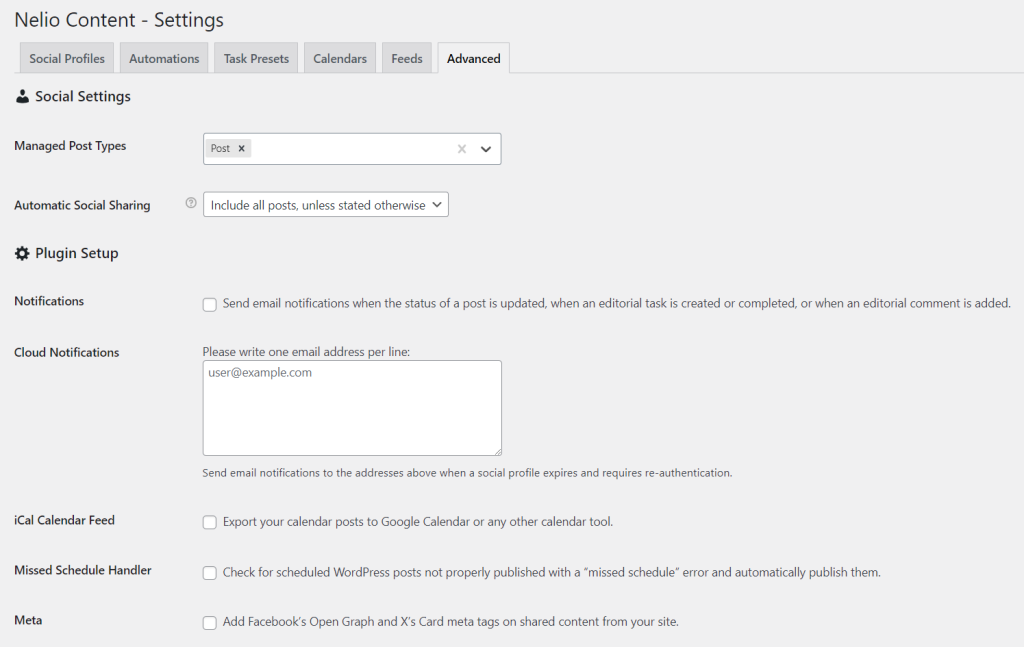Expand the Managed Post Types dropdown
This screenshot has height=647, width=1024.
click(486, 148)
